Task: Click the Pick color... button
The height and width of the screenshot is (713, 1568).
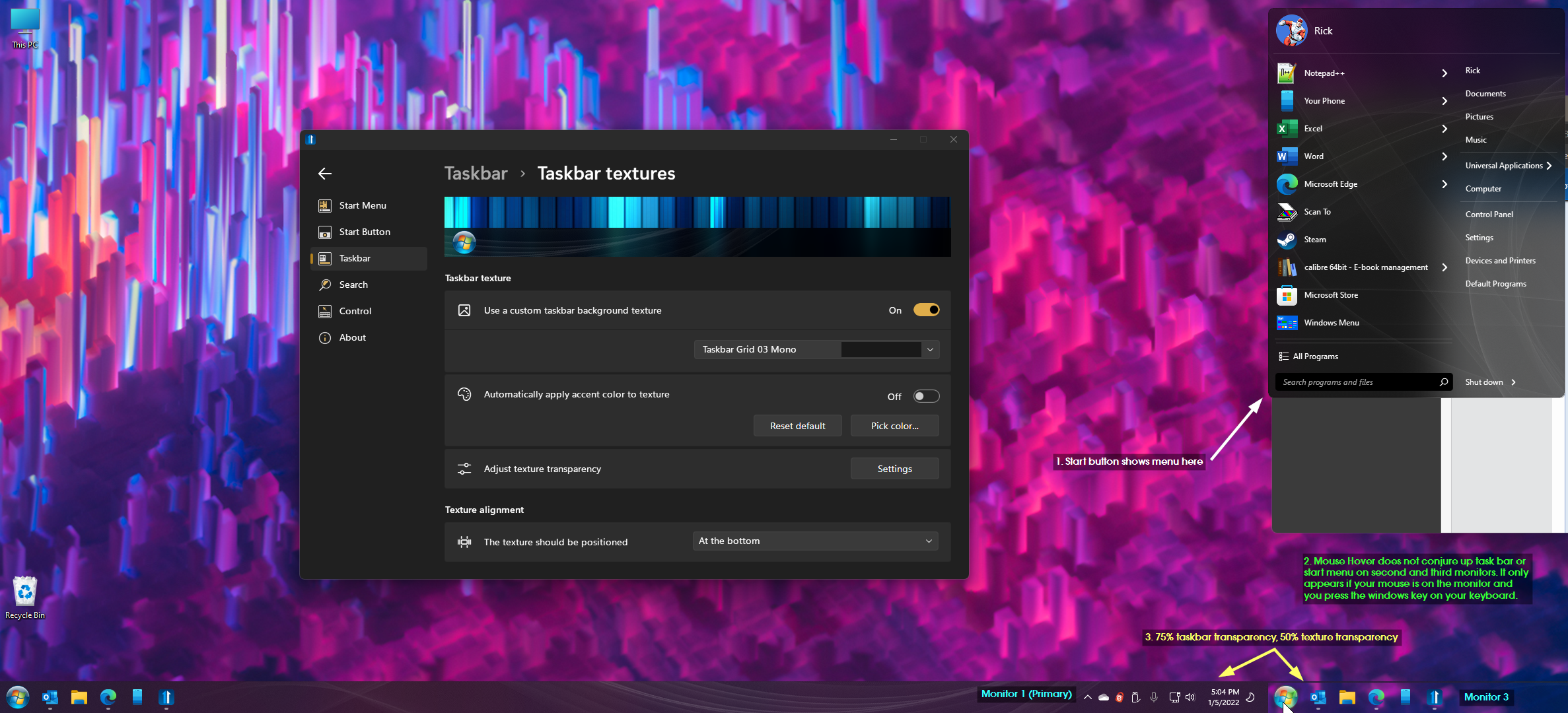Action: click(894, 426)
